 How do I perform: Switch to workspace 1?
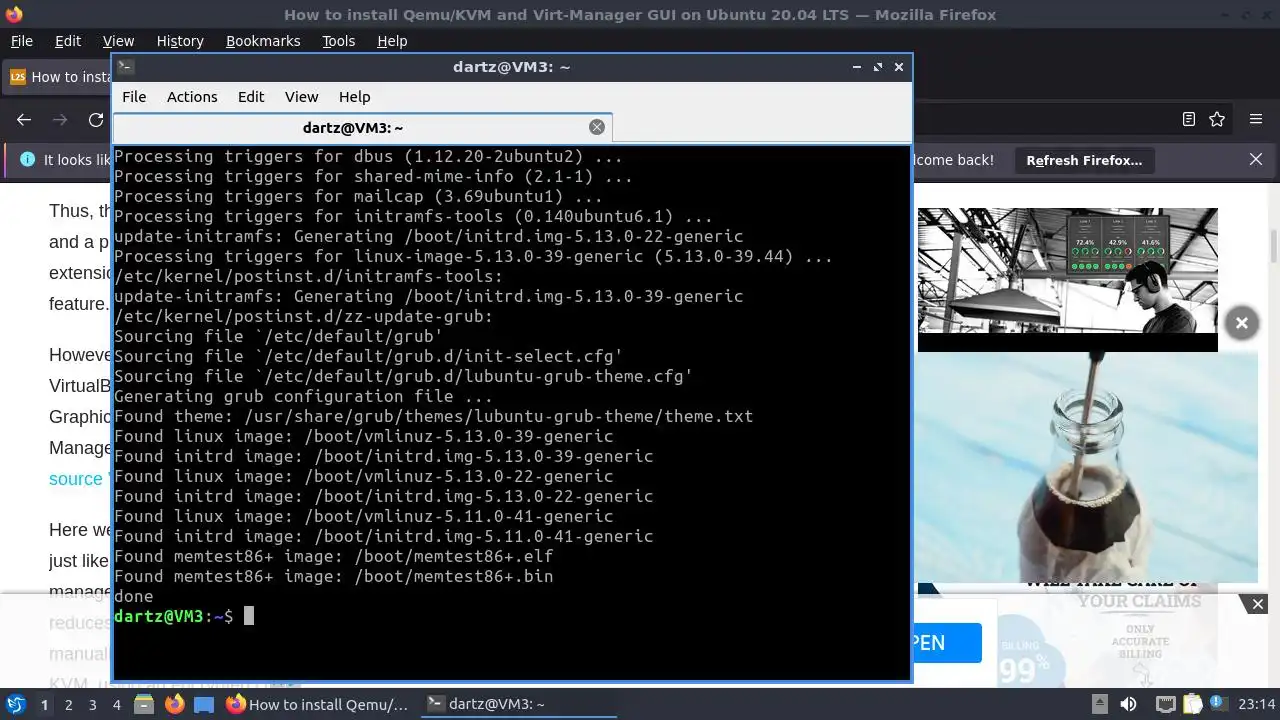pos(44,705)
